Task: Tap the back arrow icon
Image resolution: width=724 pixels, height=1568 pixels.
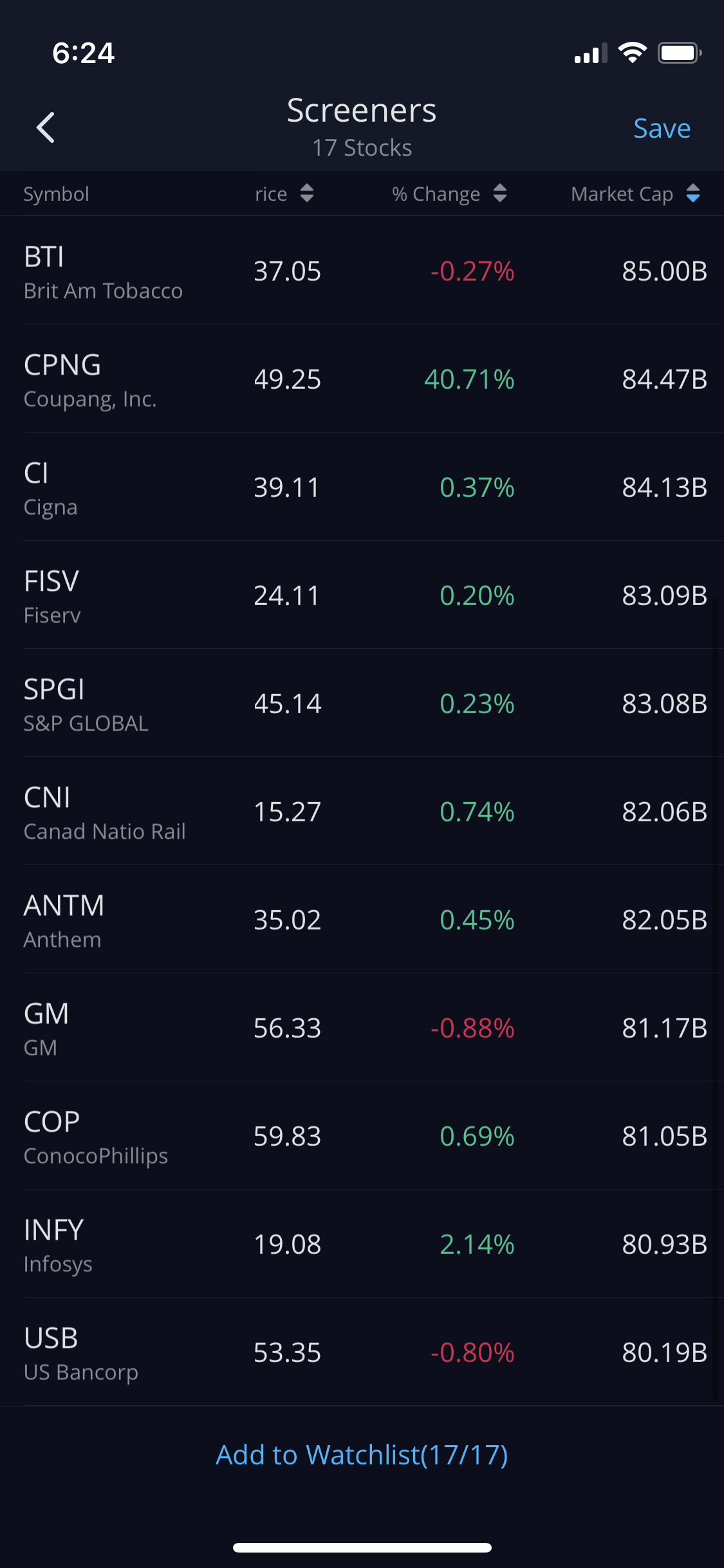Action: coord(45,127)
